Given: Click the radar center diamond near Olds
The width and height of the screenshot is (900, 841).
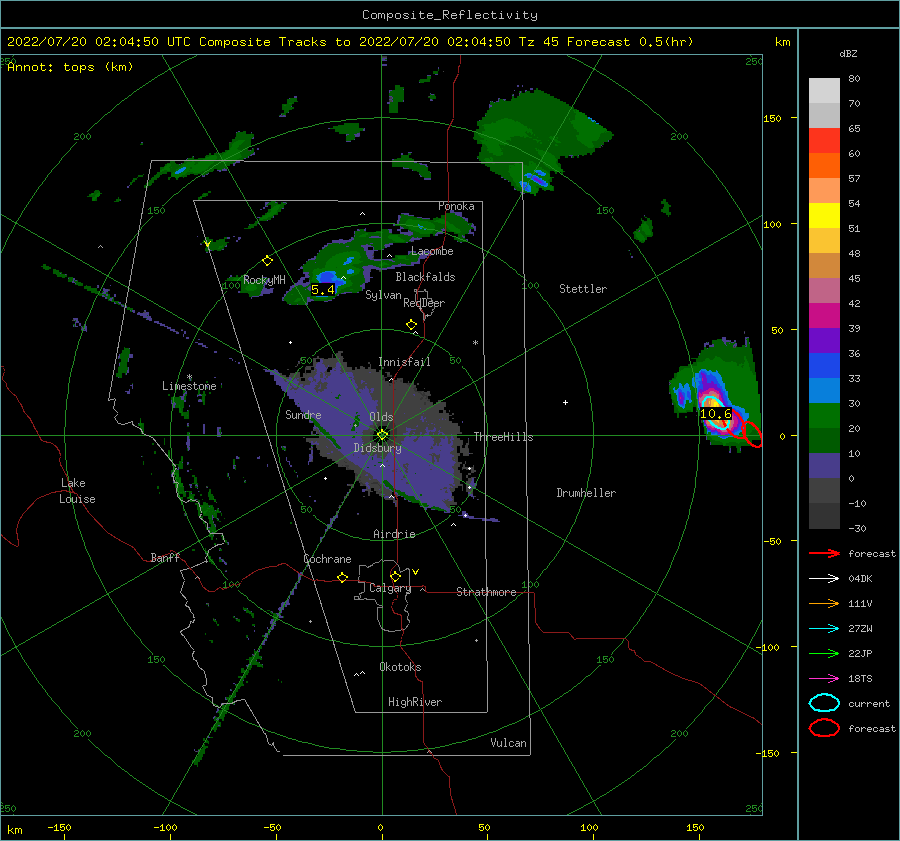Looking at the screenshot, I should (x=382, y=435).
